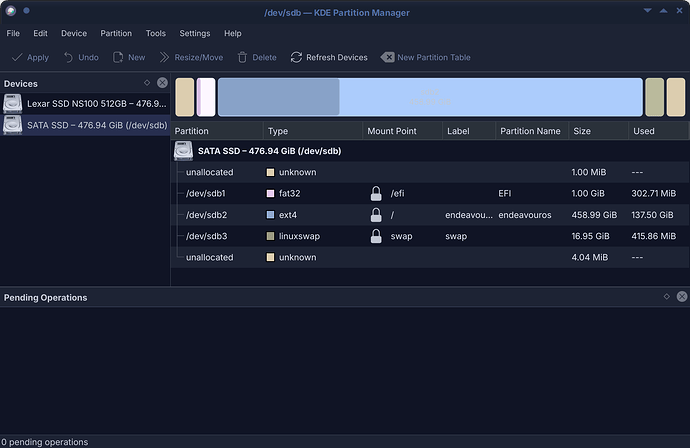
Task: Select the /dev/sdb1 partition row
Action: (430, 194)
